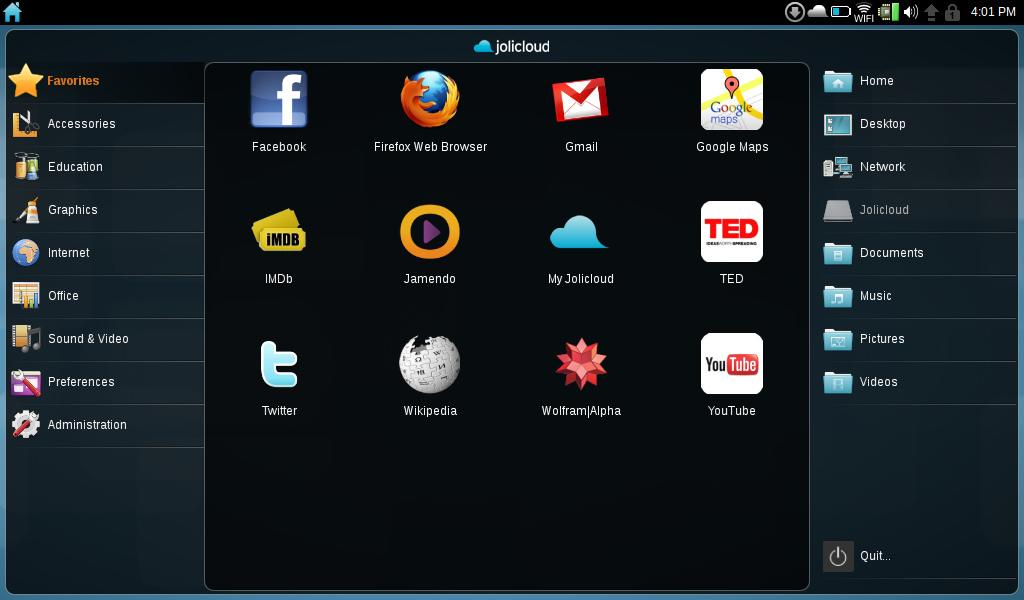Click the 4:01 PM clock
The image size is (1024, 600).
[x=993, y=12]
